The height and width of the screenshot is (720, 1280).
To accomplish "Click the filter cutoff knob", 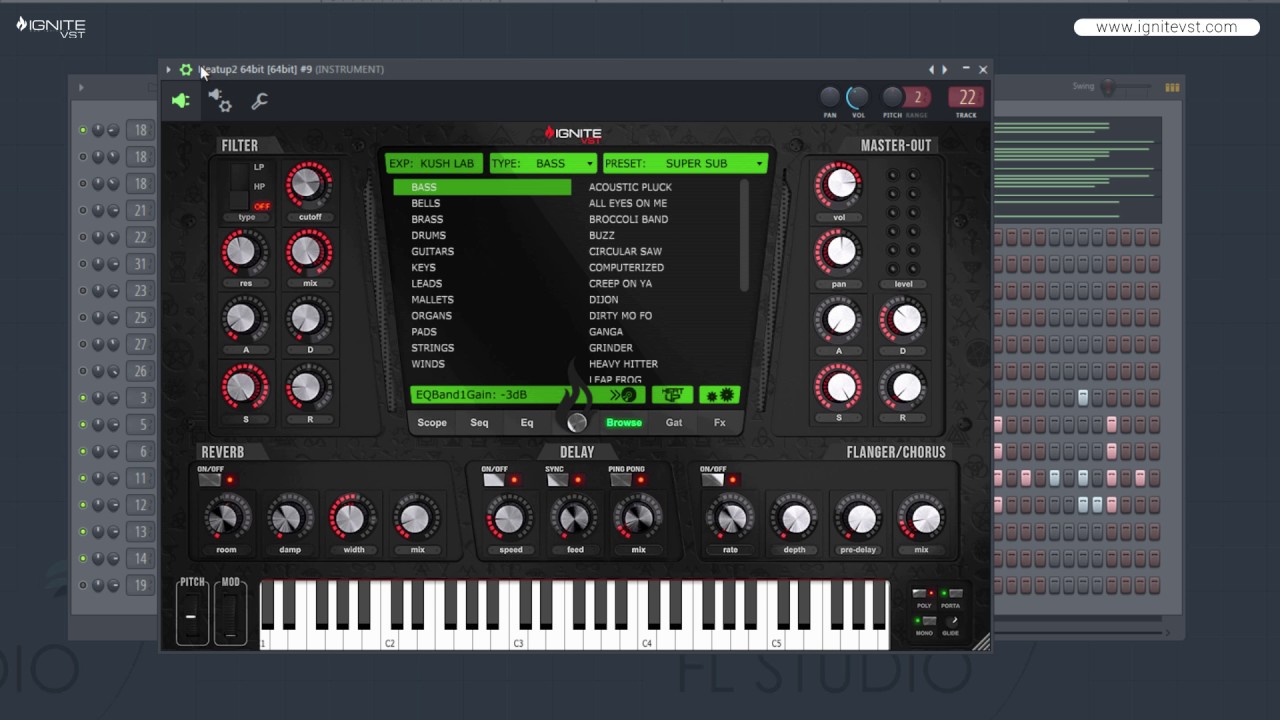I will (x=309, y=184).
